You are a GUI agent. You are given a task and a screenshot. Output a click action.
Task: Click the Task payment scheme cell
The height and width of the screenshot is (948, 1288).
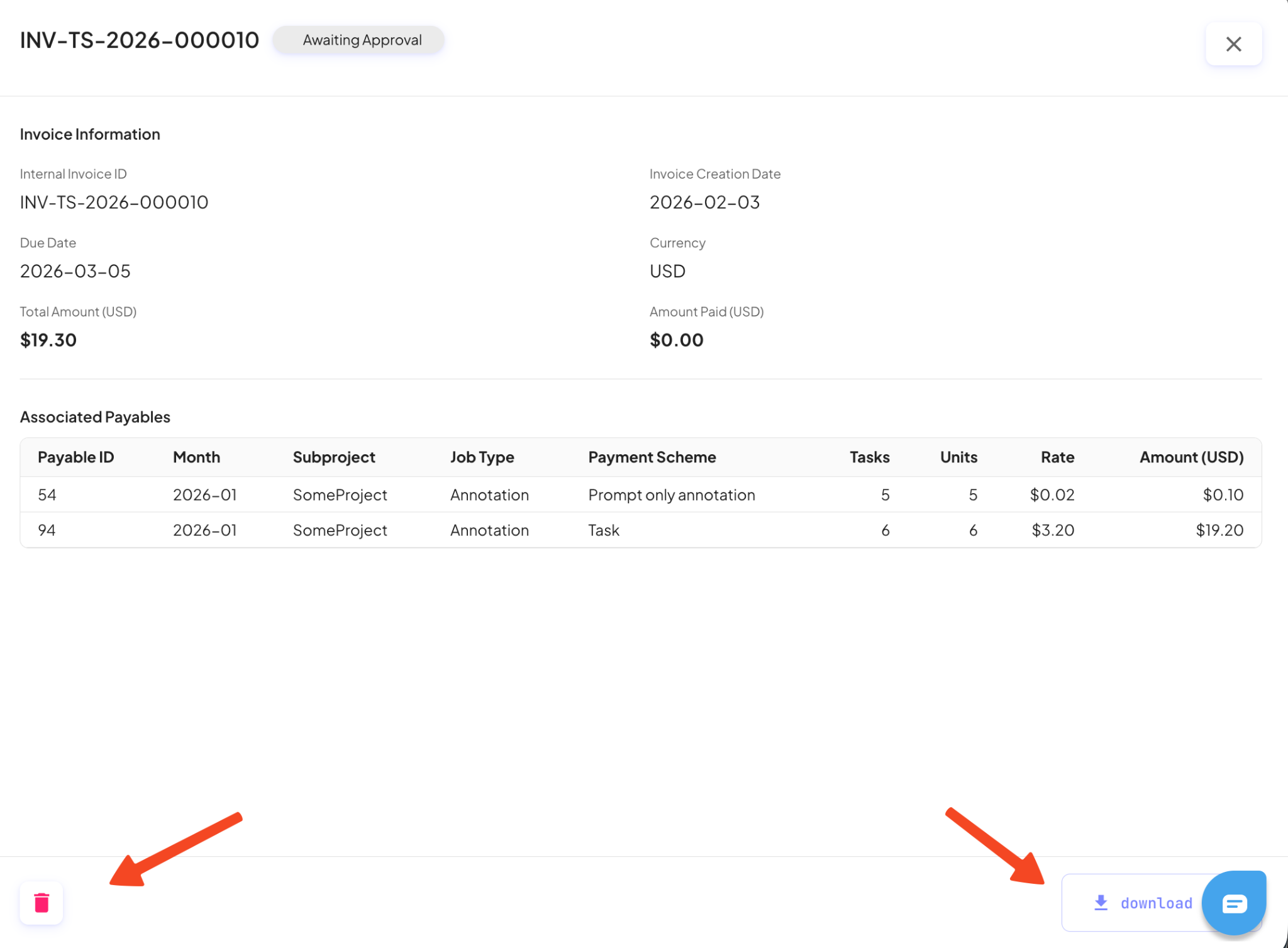pyautogui.click(x=604, y=530)
